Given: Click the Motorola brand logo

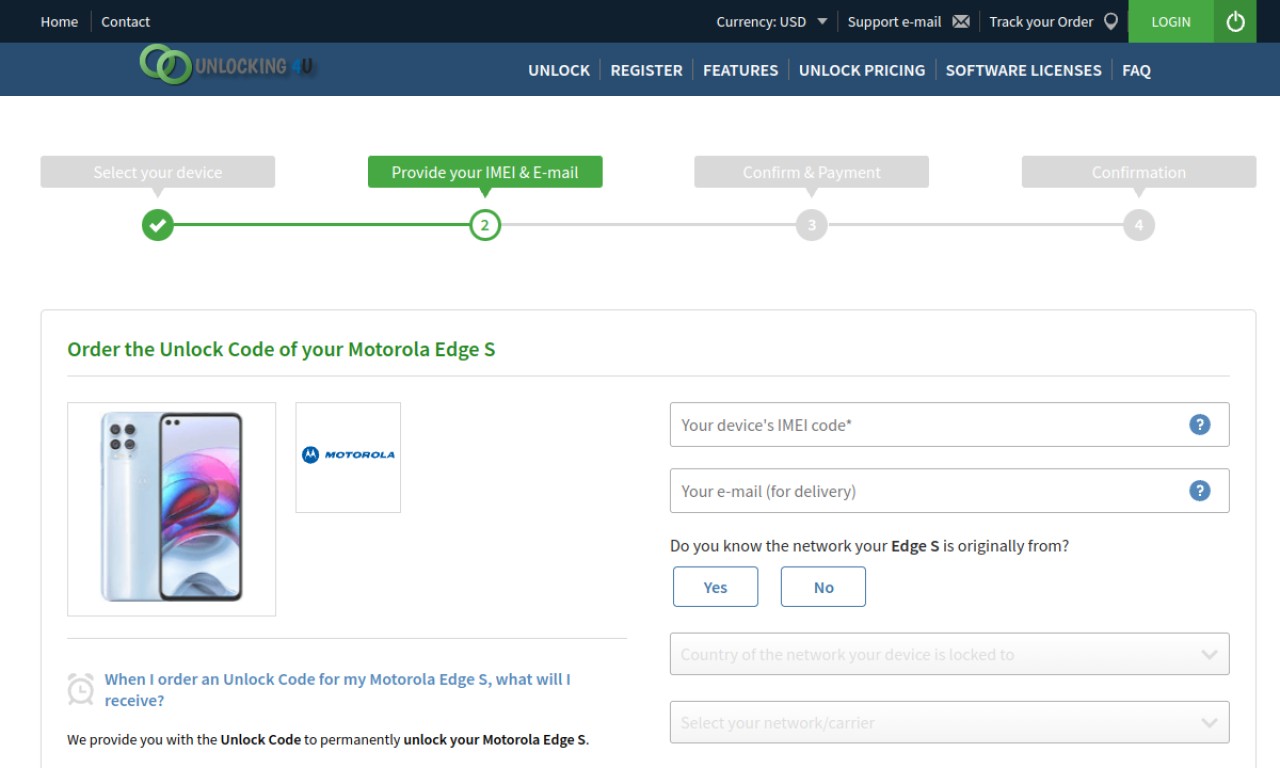Looking at the screenshot, I should [x=348, y=455].
